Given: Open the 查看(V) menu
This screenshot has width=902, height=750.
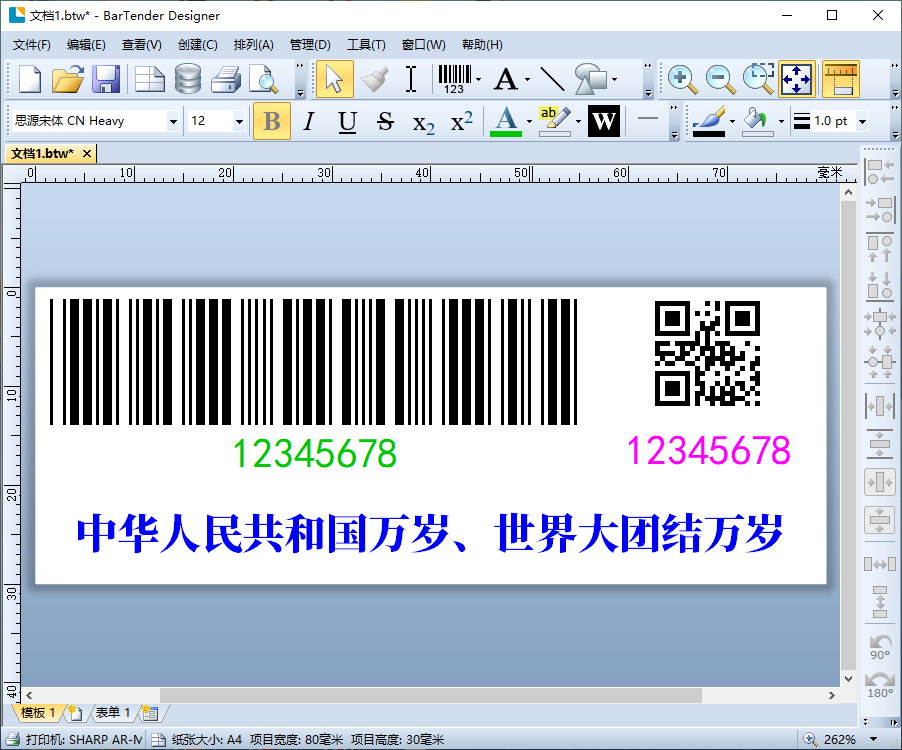Looking at the screenshot, I should pyautogui.click(x=142, y=45).
